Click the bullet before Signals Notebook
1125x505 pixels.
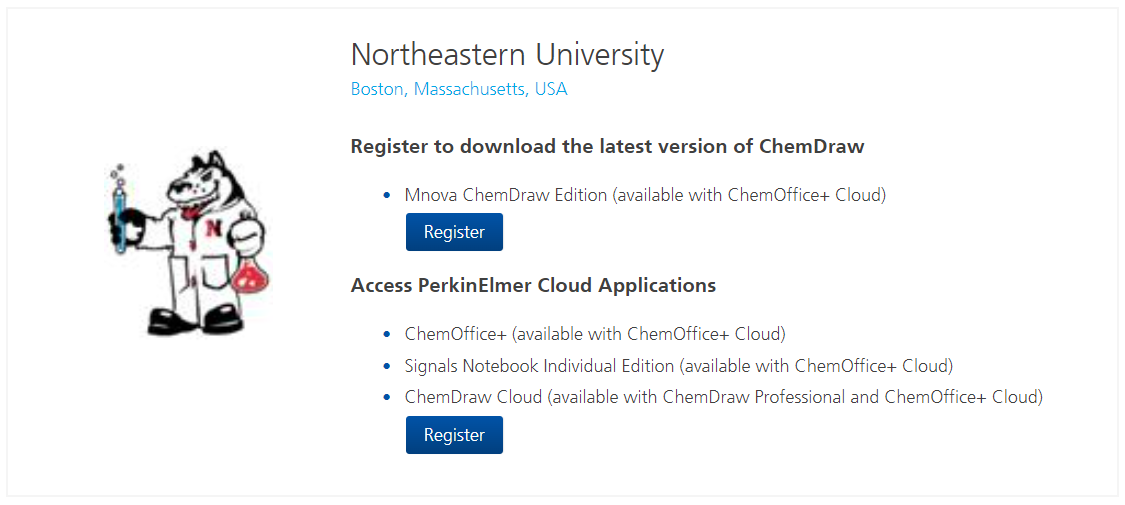(387, 366)
